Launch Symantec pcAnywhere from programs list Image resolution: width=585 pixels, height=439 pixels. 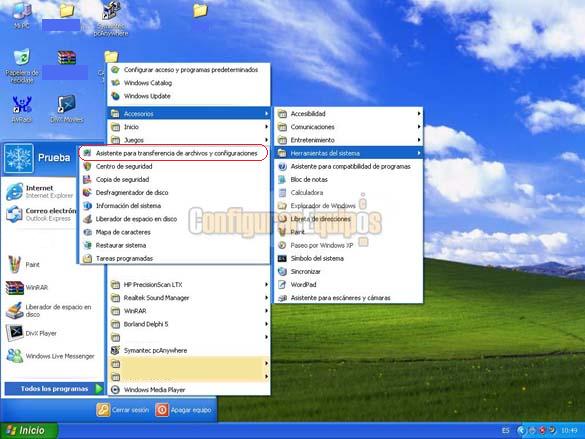(189, 350)
